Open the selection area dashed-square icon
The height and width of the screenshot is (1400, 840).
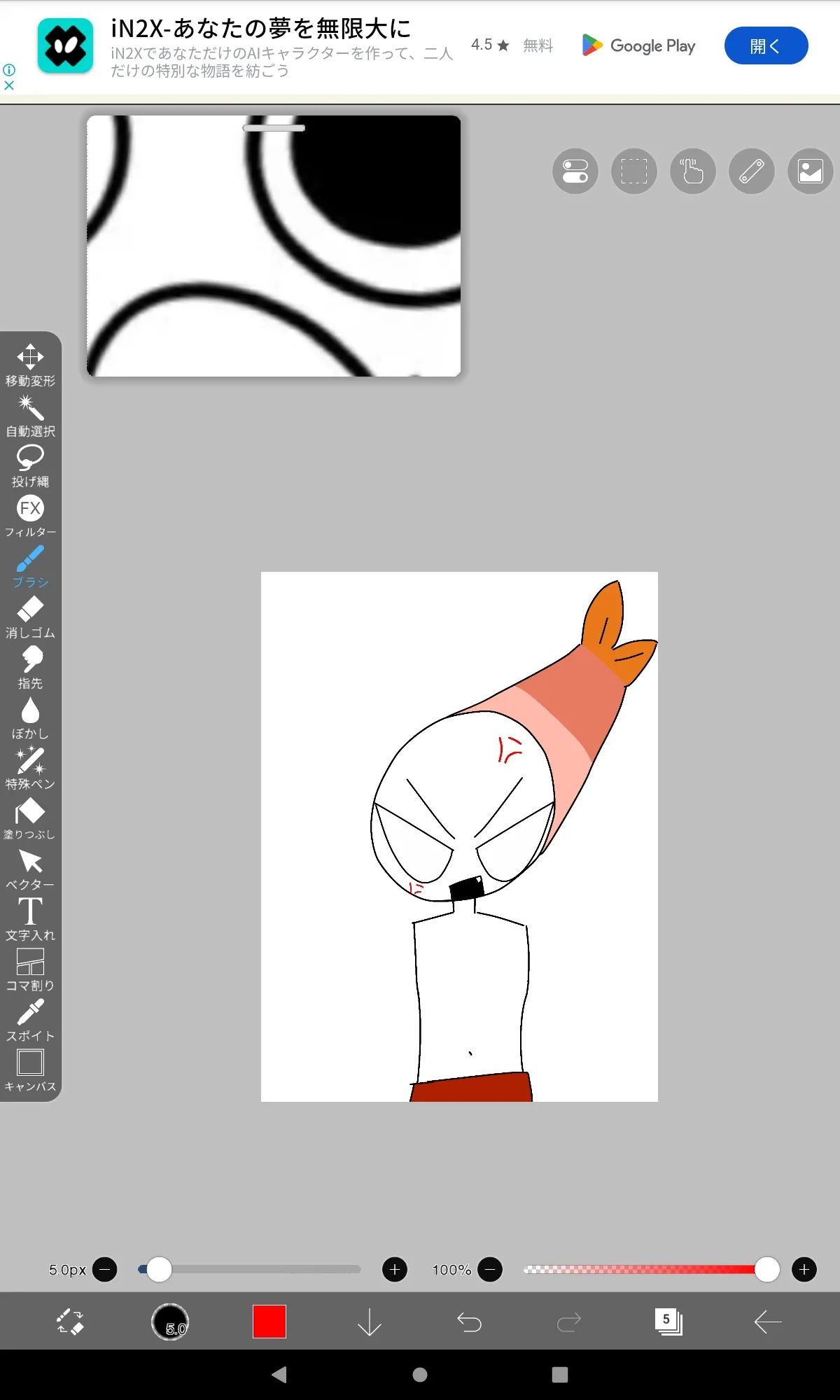pos(634,171)
